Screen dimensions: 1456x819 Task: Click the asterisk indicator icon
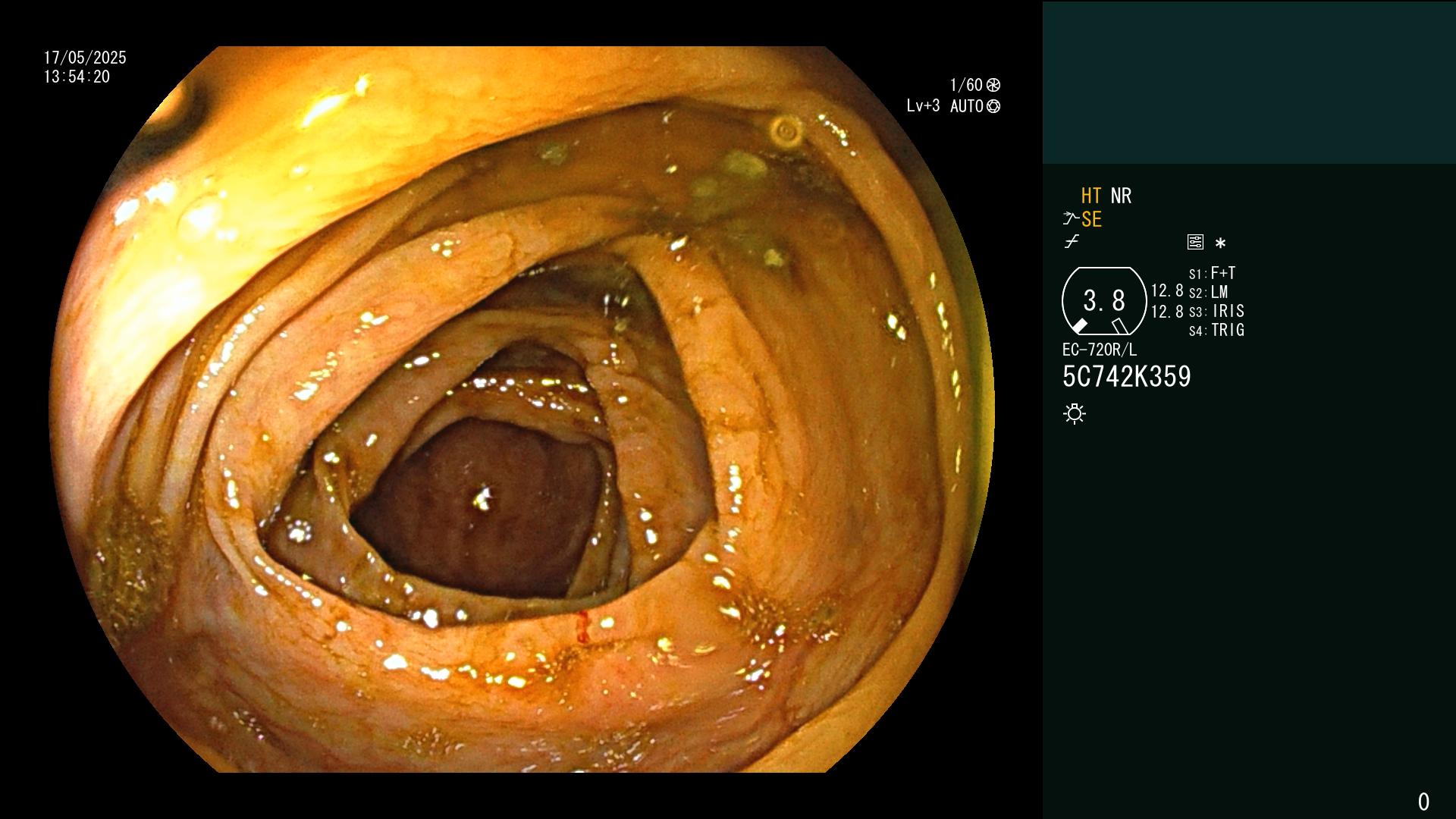click(1220, 243)
